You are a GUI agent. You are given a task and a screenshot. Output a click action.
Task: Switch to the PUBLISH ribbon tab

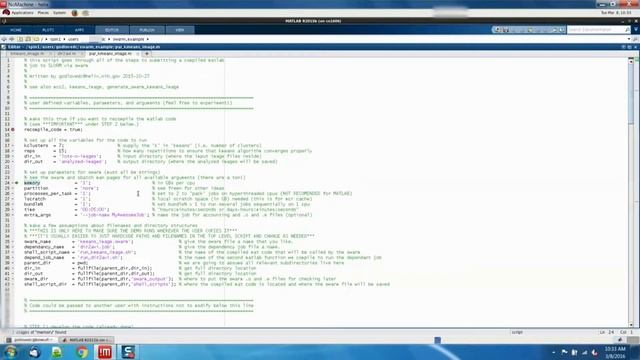[147, 30]
